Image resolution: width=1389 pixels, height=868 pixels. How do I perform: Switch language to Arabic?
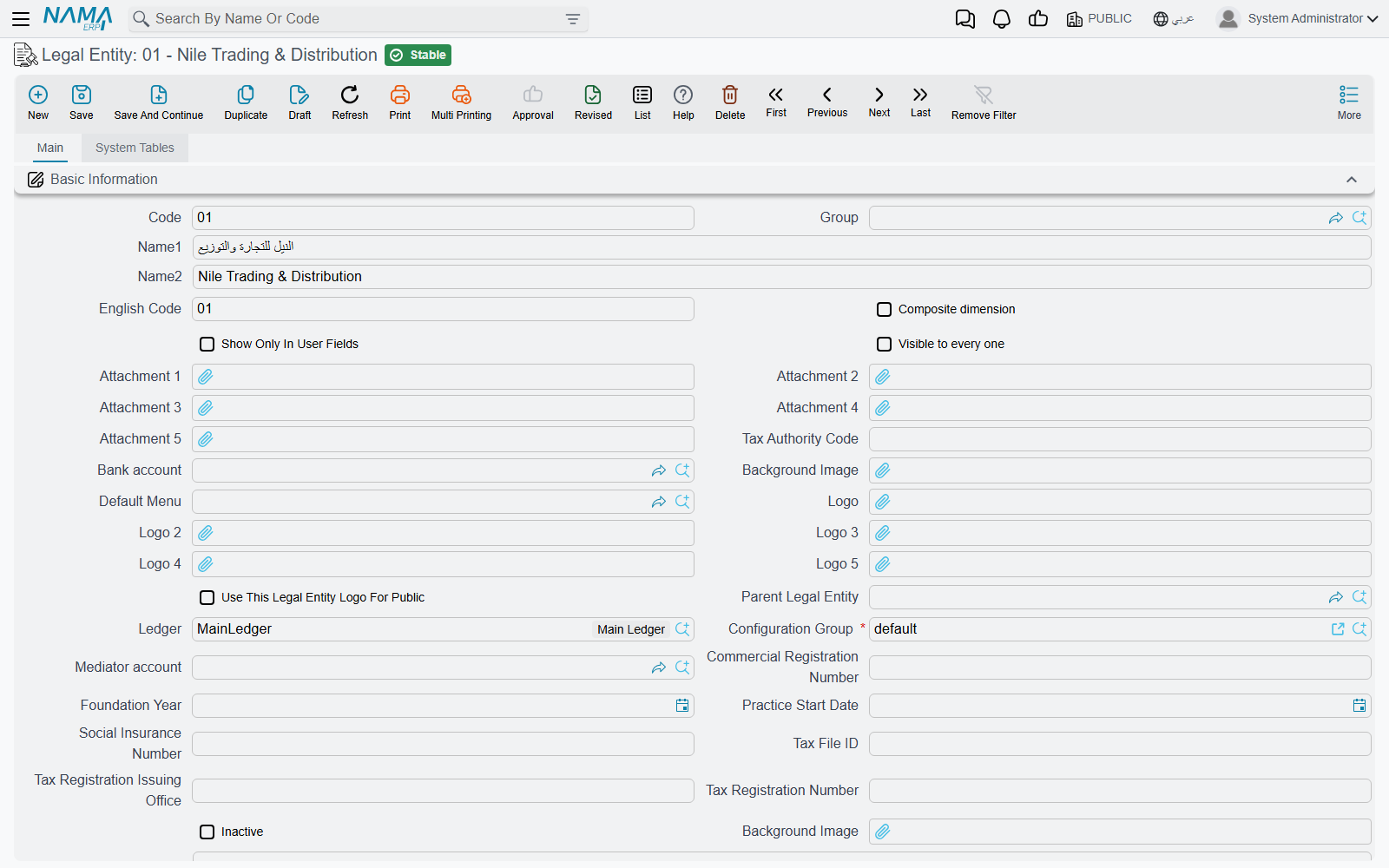(1174, 19)
